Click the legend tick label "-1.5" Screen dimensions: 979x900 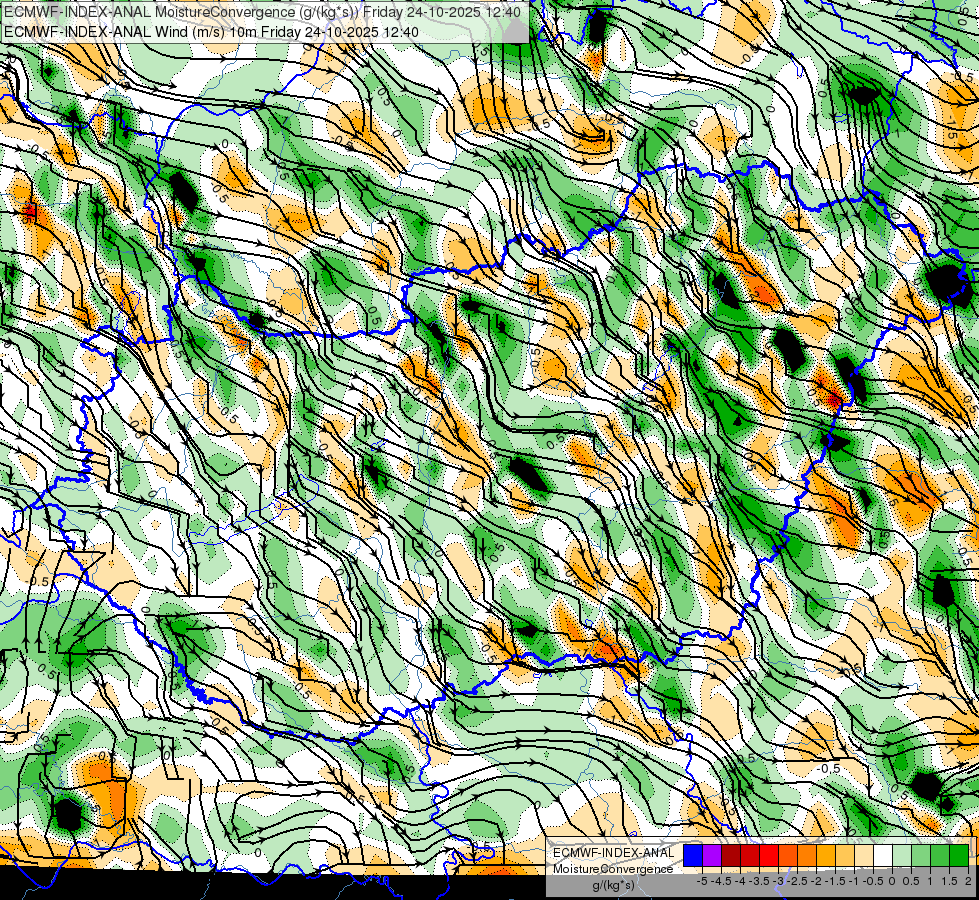(x=835, y=881)
